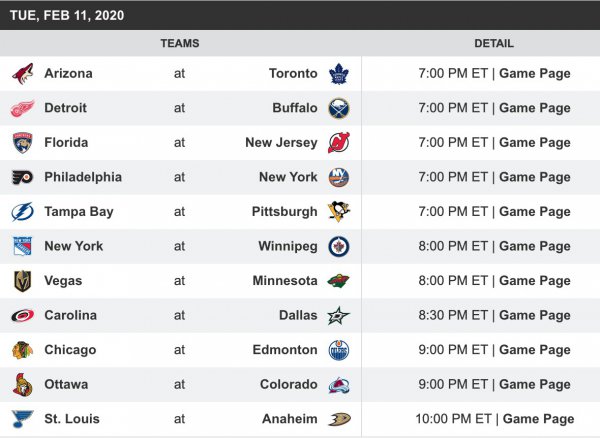
Task: Click the New Jersey Devils logo
Action: pyautogui.click(x=339, y=142)
